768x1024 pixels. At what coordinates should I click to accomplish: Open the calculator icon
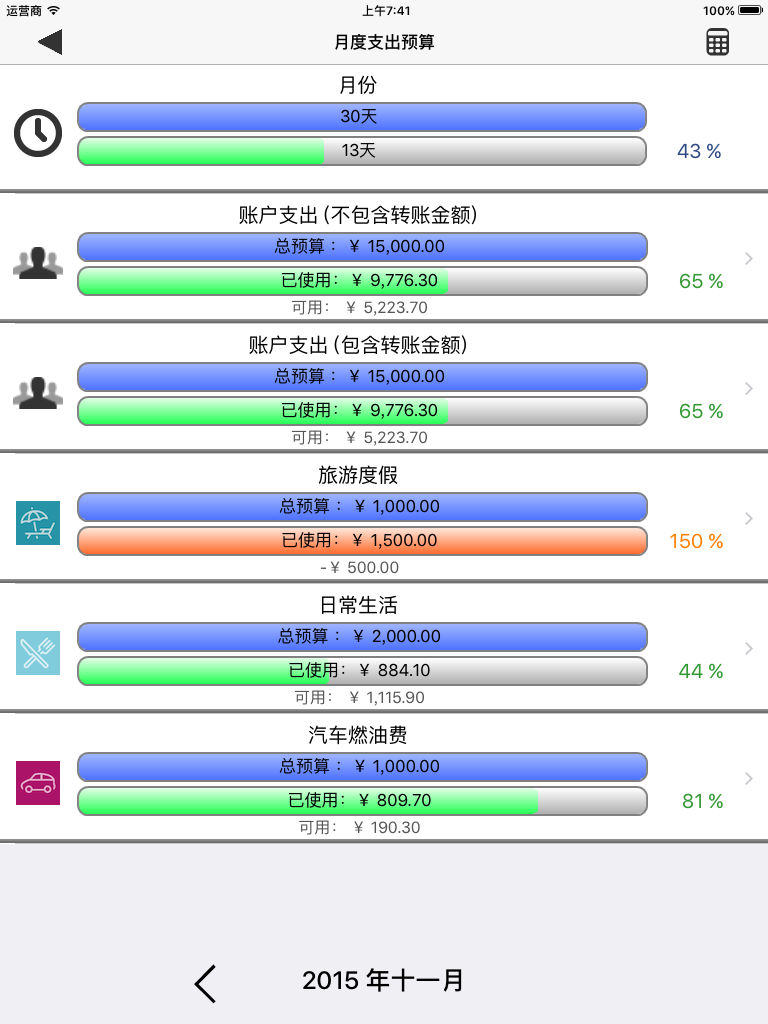point(717,42)
